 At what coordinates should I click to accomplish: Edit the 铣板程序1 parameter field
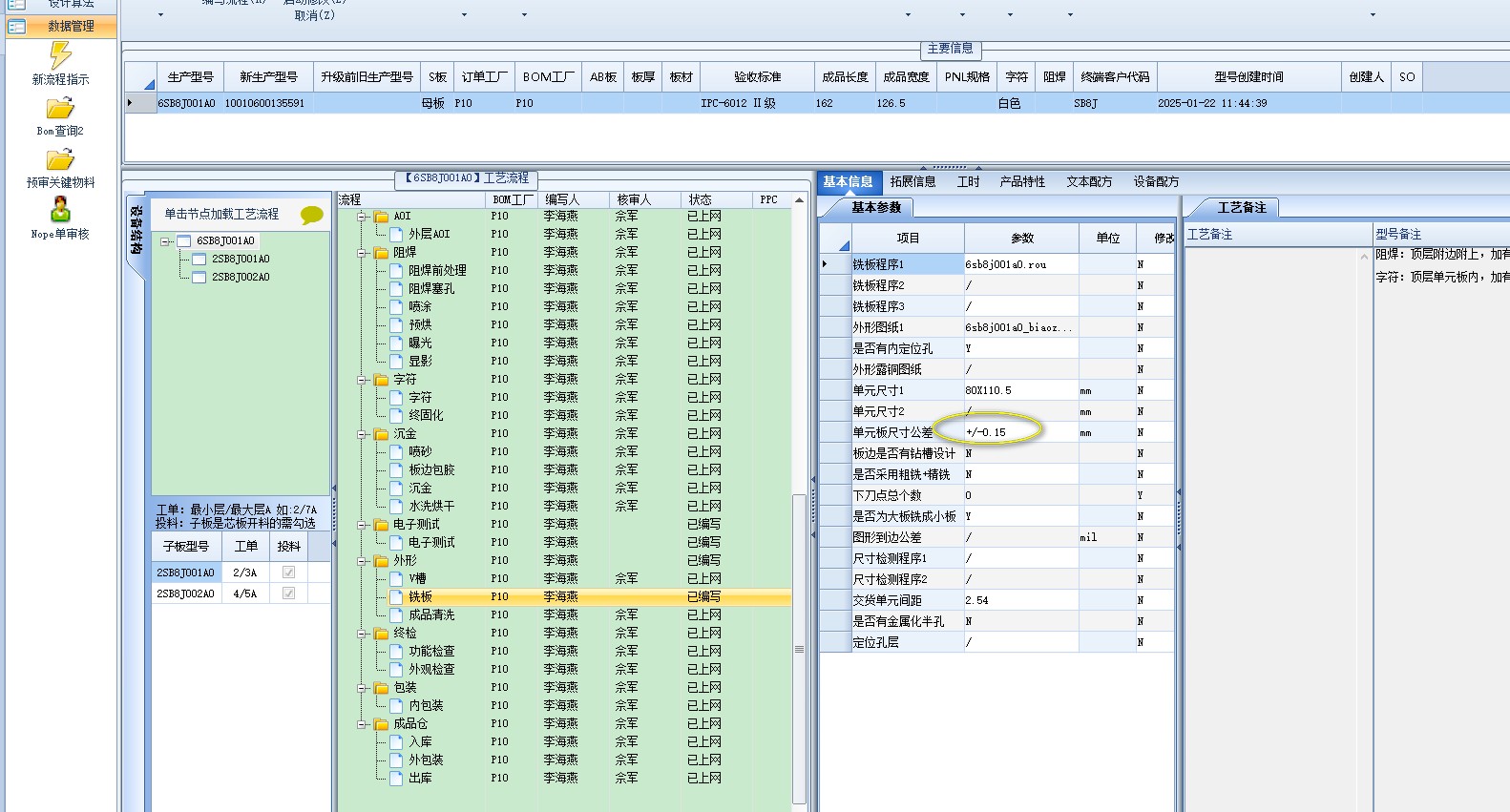point(1021,264)
